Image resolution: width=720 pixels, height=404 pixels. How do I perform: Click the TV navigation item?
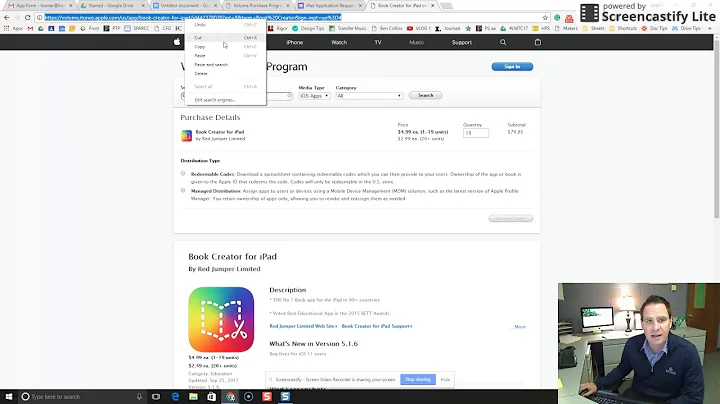[x=377, y=42]
